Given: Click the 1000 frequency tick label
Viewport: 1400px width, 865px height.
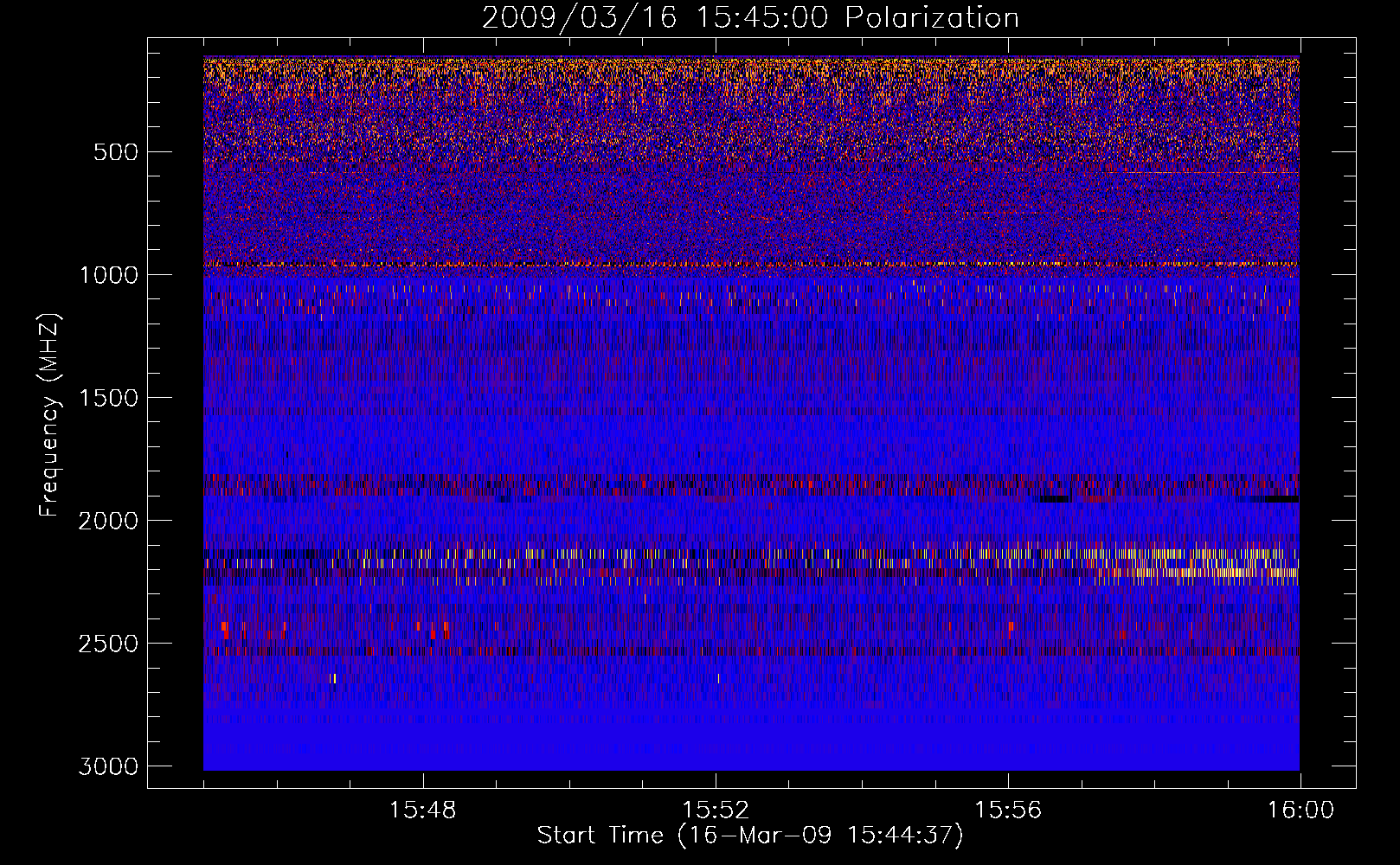Looking at the screenshot, I should 108,275.
